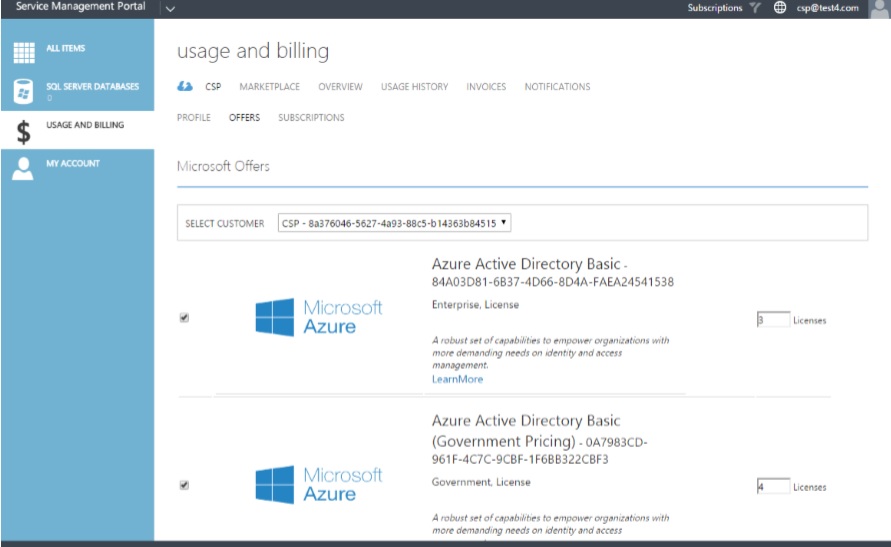Uncheck the Azure Active Directory Basic offer
891x547 pixels.
[184, 318]
